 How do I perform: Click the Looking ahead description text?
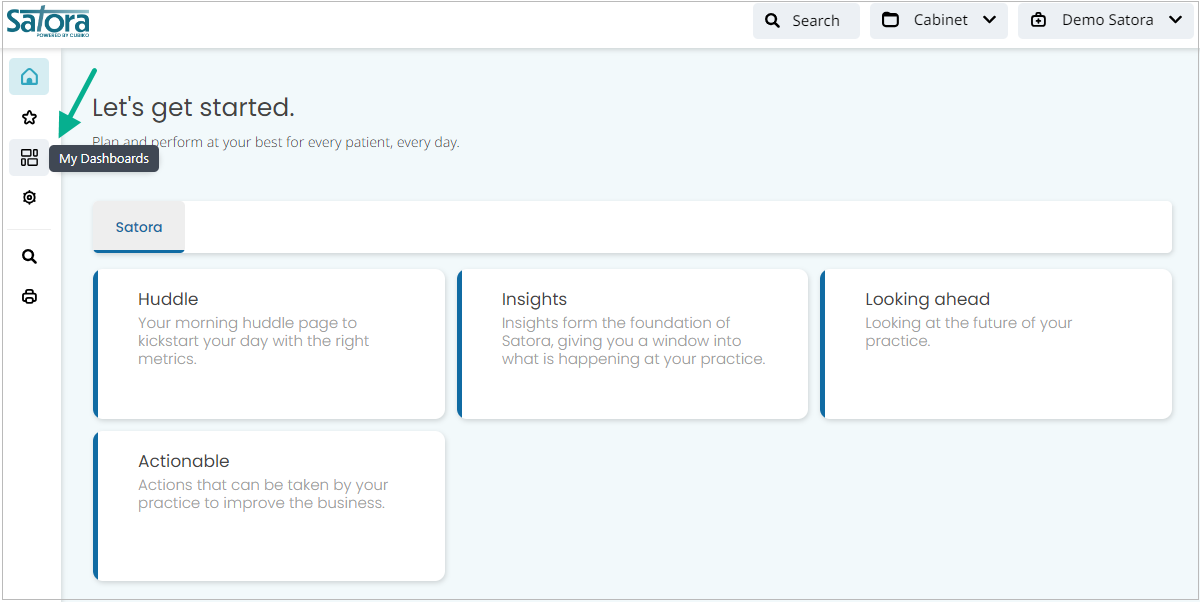(968, 332)
